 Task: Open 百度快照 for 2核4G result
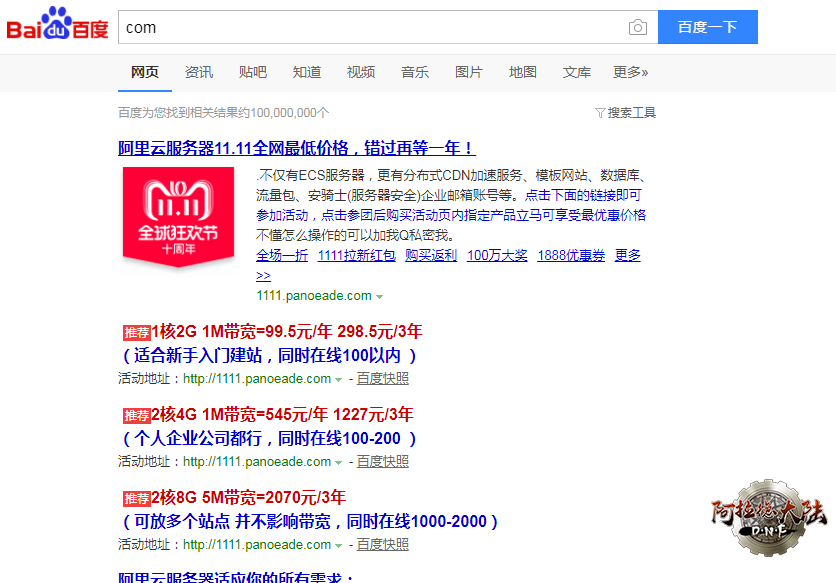(x=382, y=462)
